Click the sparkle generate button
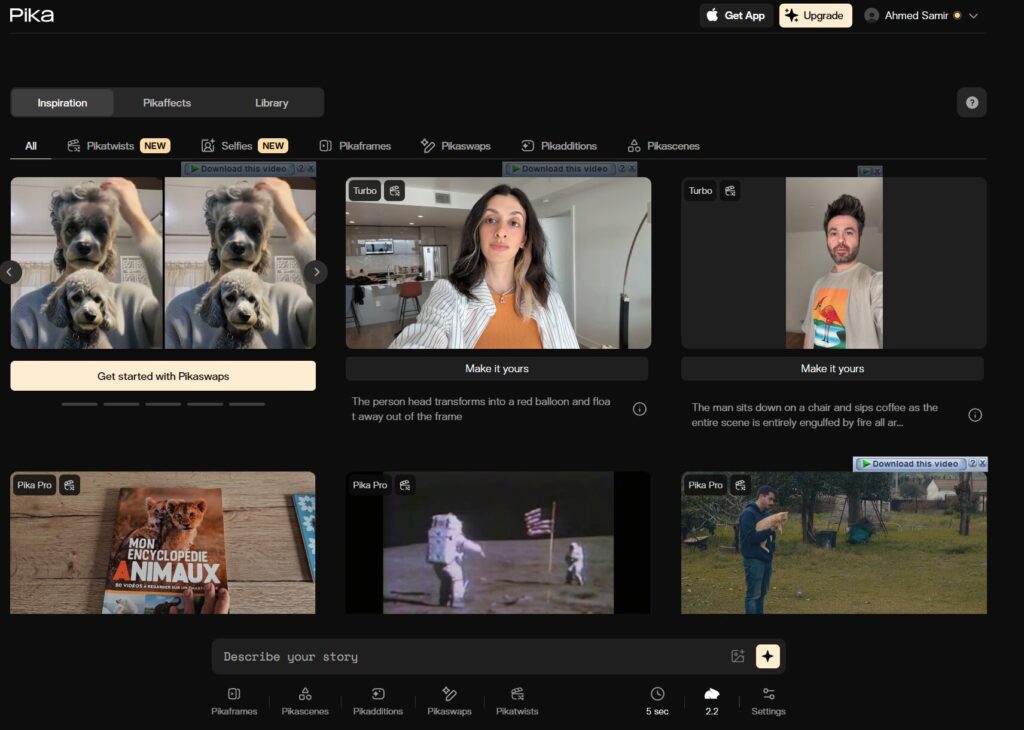 pyautogui.click(x=767, y=656)
